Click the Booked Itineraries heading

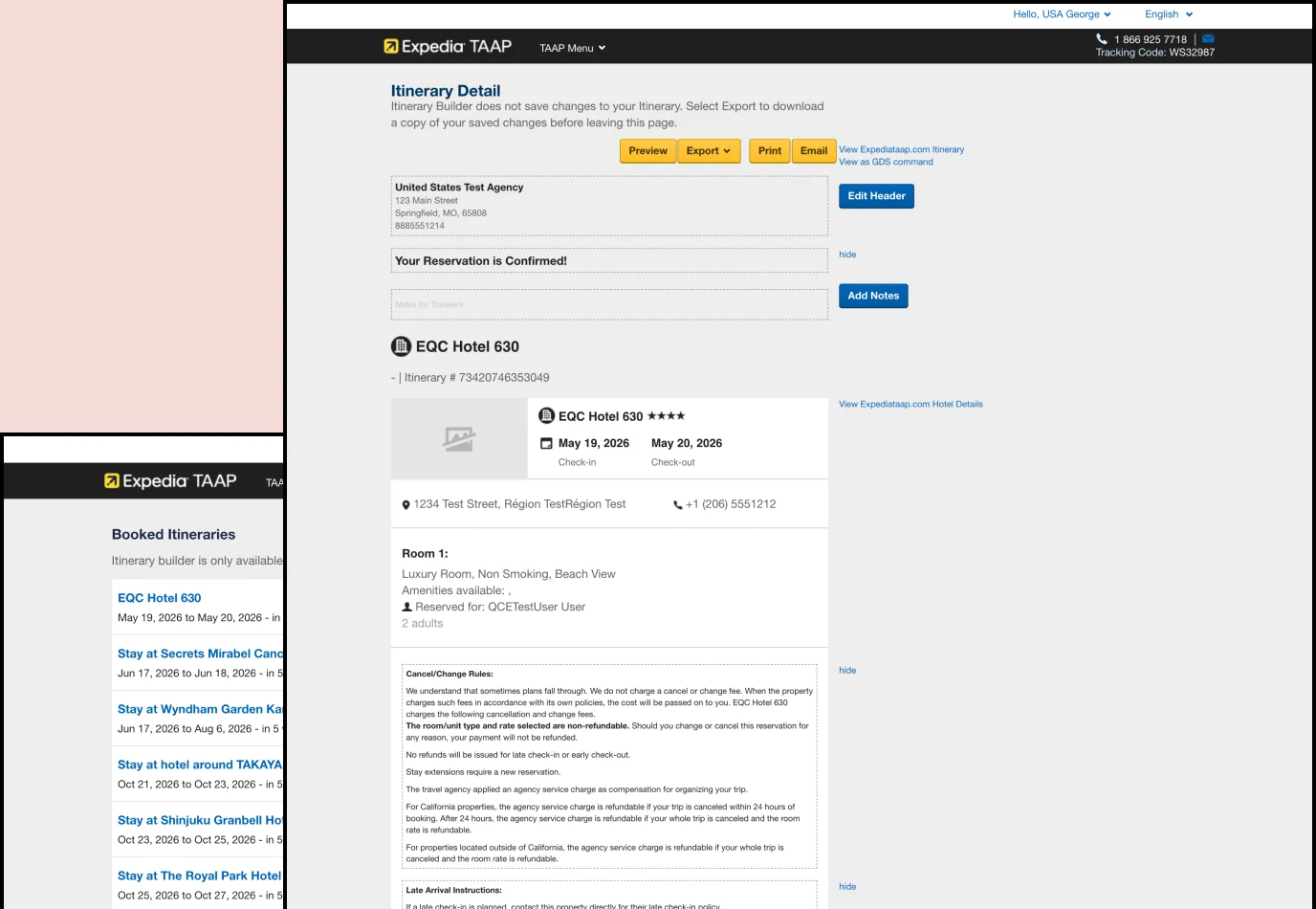173,535
